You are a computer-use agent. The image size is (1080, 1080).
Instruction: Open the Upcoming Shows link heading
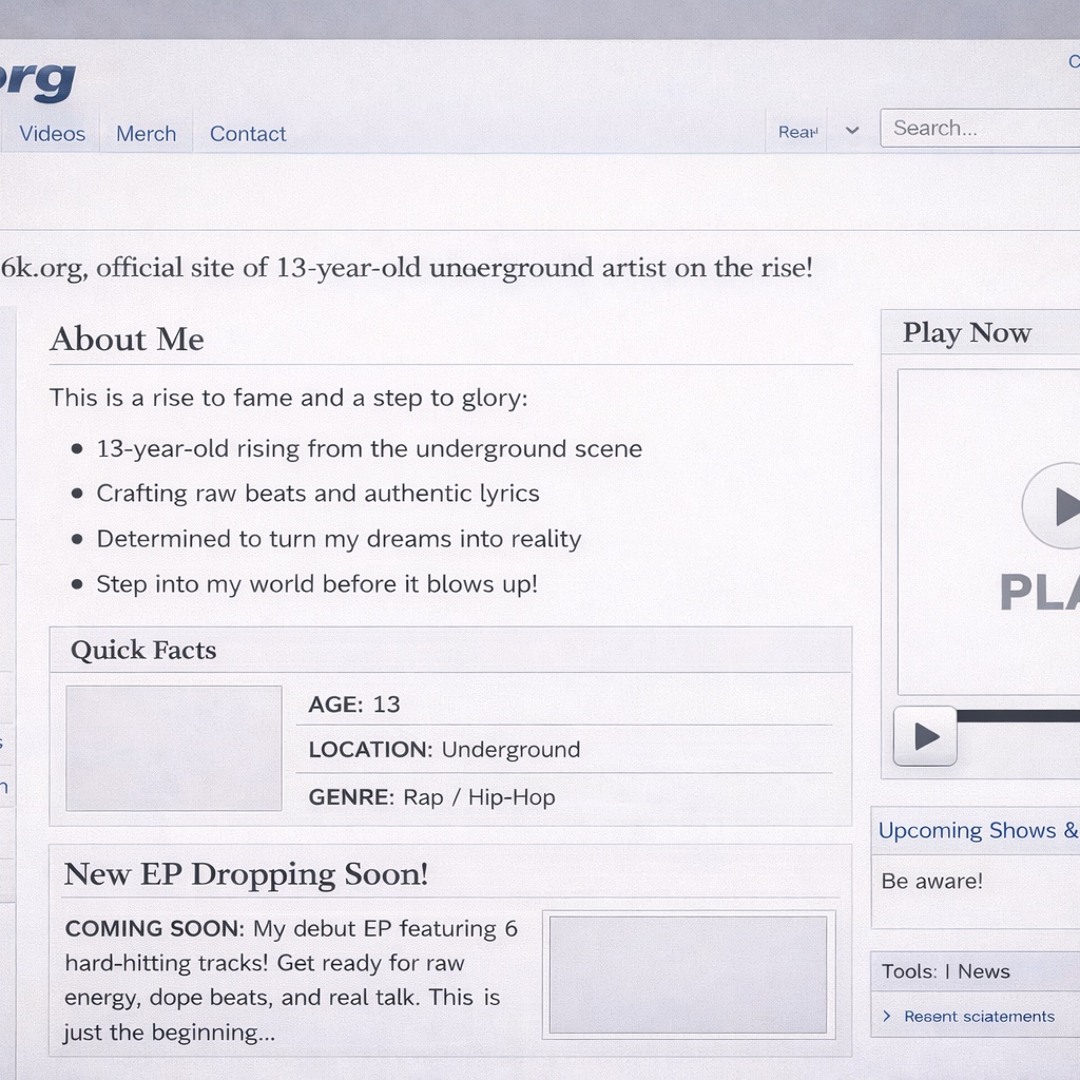[978, 831]
